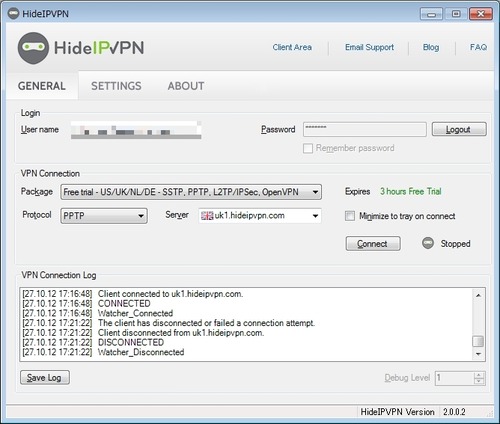Select log line 'Client connected to uk1.hideipvpn.com.'
Screen dimensions: 500x424
(x=170, y=294)
